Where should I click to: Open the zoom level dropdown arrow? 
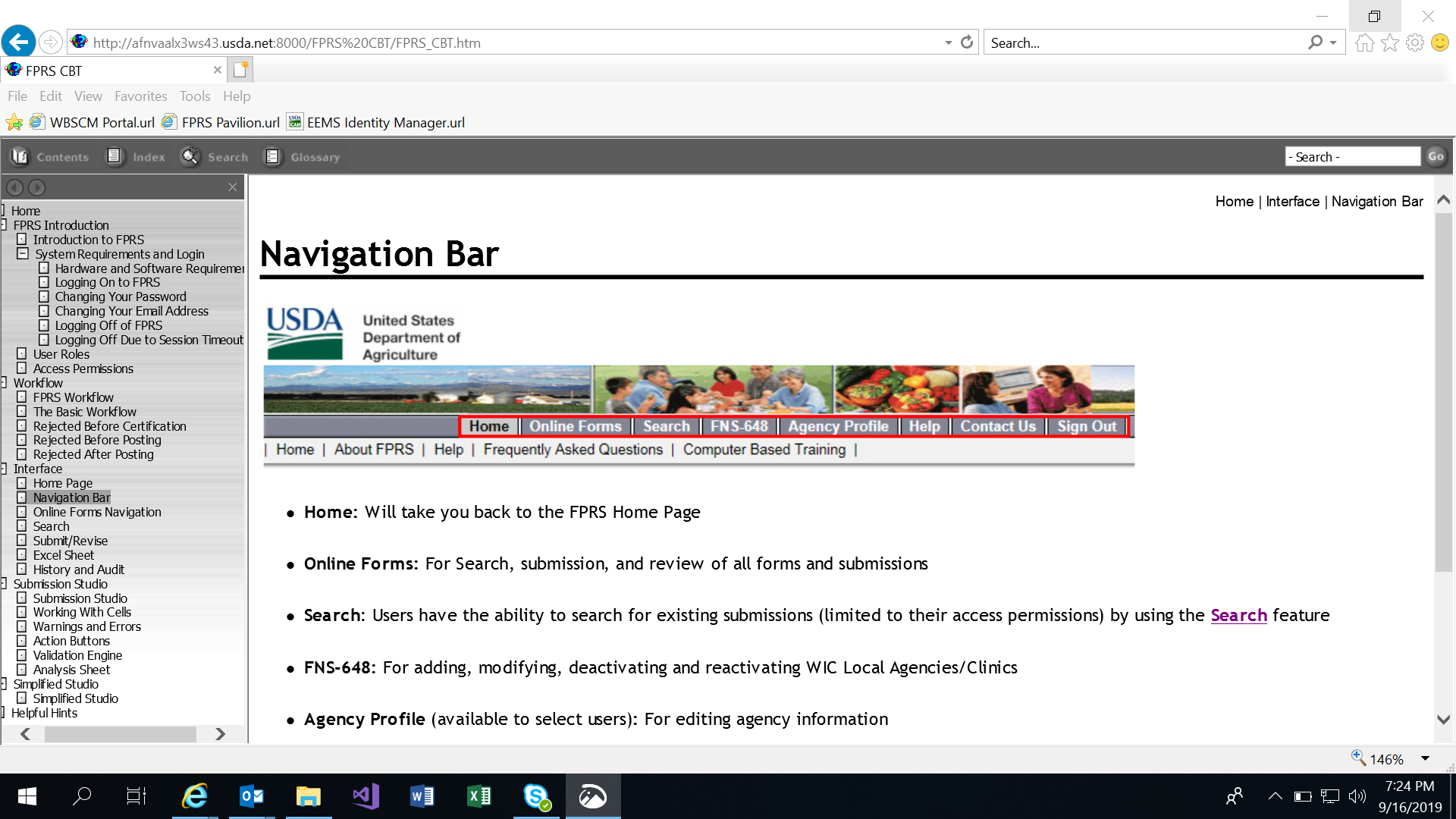(x=1425, y=759)
